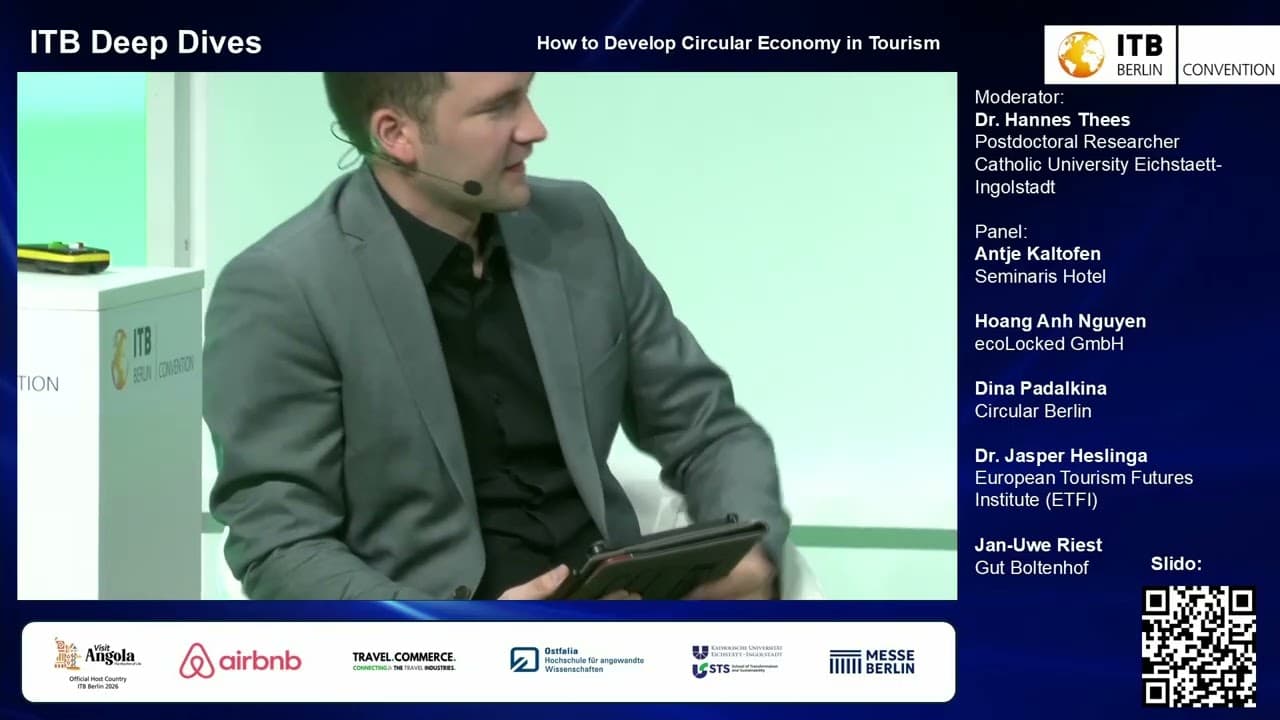The image size is (1280, 720).
Task: Select Dina Padalkina from Circular Berlin
Action: point(1038,388)
